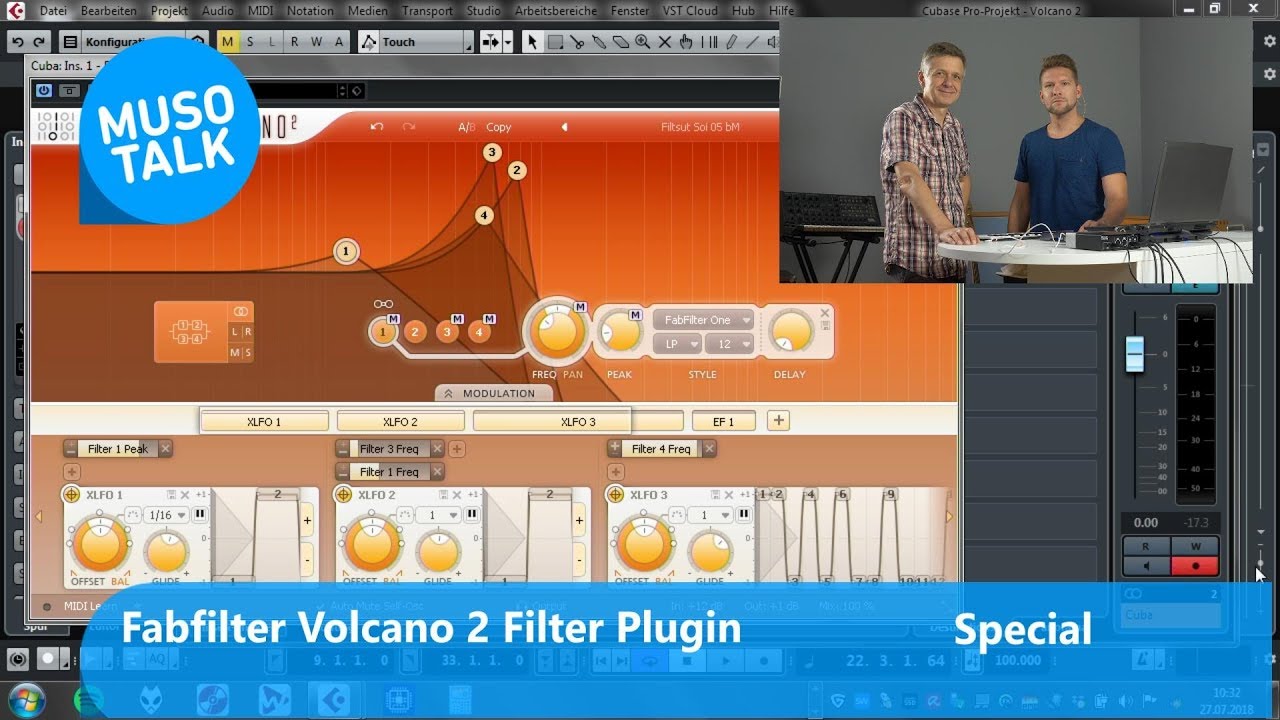Remove filter with X near Delay knob

pyautogui.click(x=825, y=313)
